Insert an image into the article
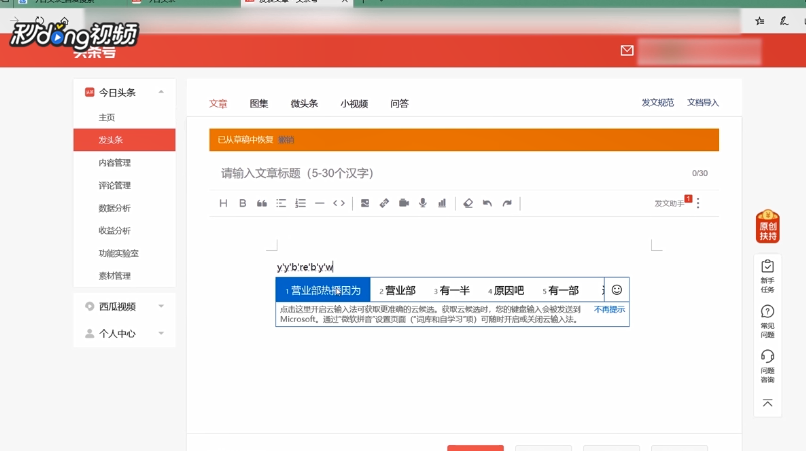 click(365, 203)
